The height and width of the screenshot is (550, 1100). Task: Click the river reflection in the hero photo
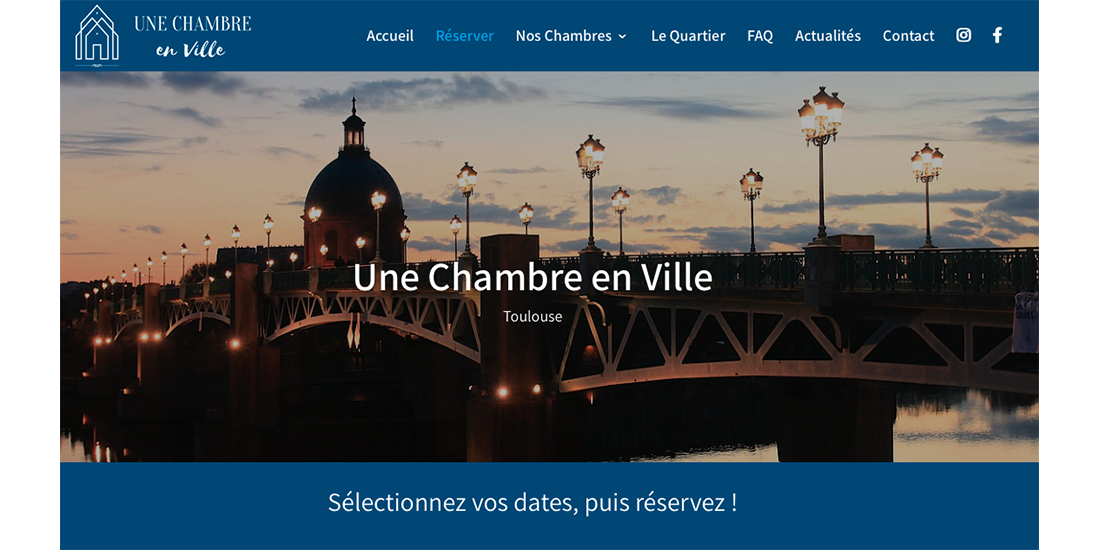(968, 424)
